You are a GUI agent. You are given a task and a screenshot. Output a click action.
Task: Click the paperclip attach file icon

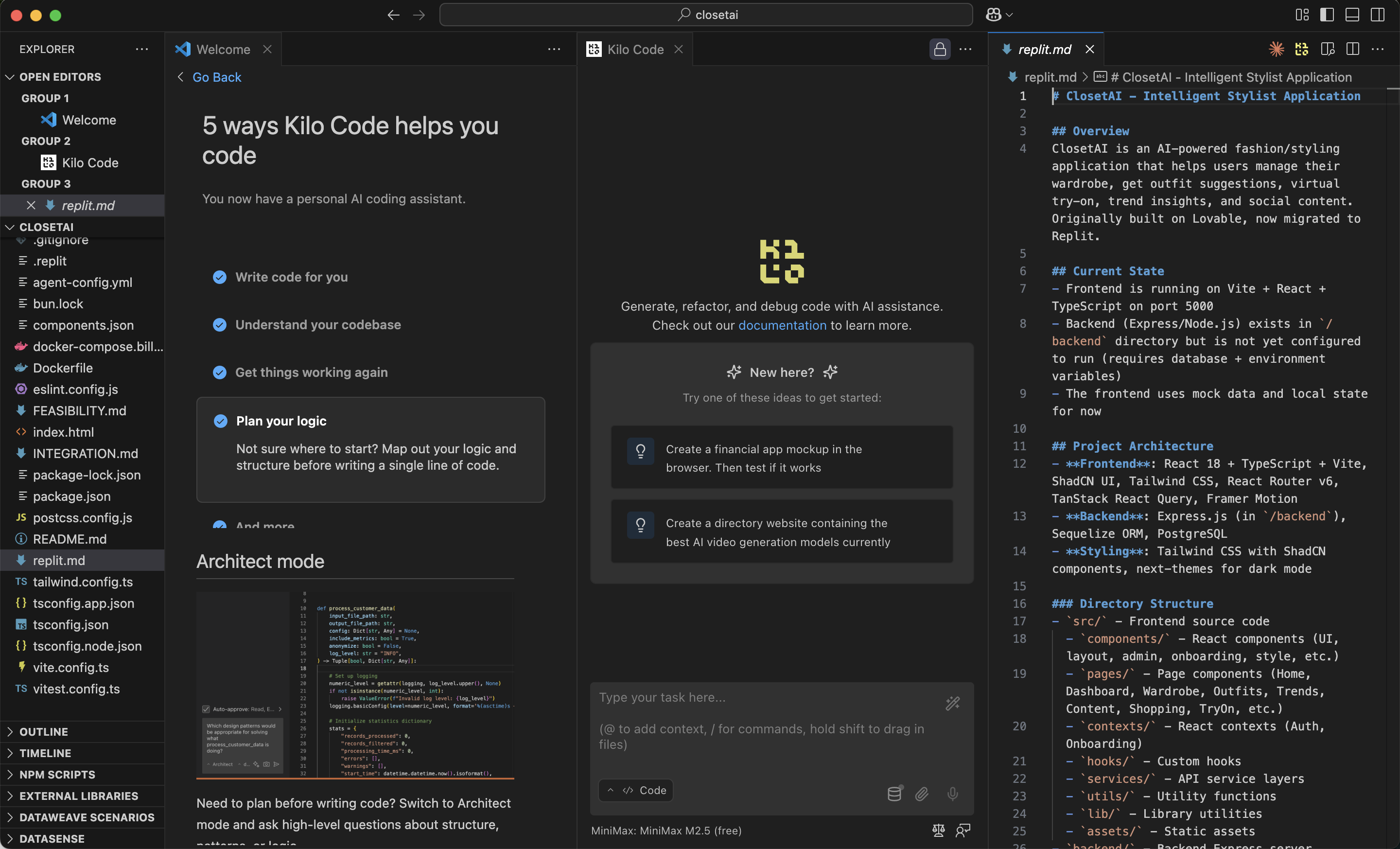tap(922, 793)
